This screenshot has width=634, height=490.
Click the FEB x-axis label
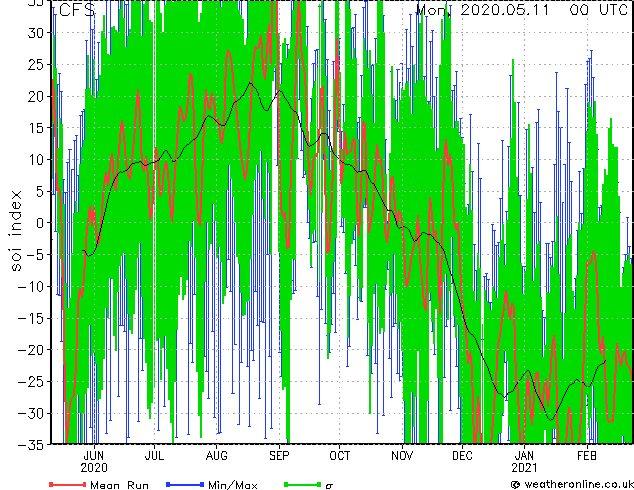pyautogui.click(x=586, y=456)
